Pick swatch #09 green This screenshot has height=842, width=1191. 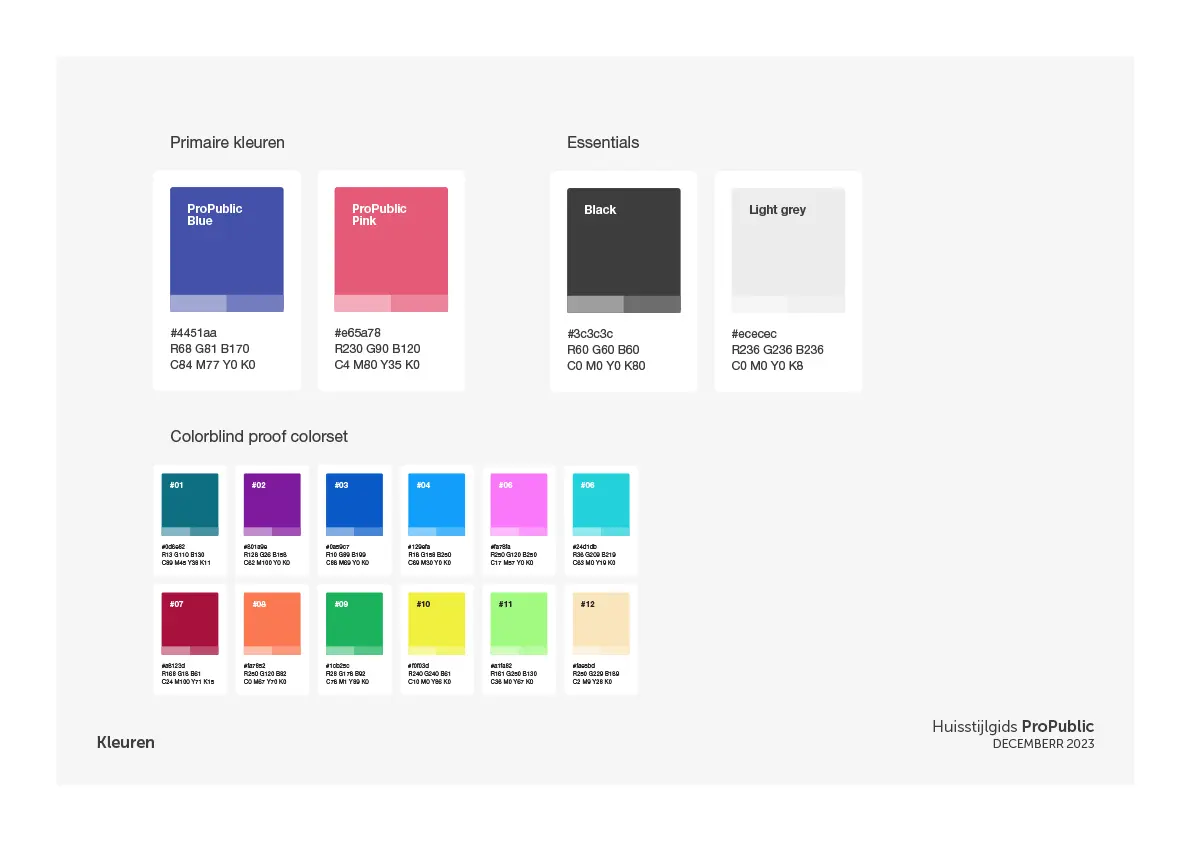354,623
